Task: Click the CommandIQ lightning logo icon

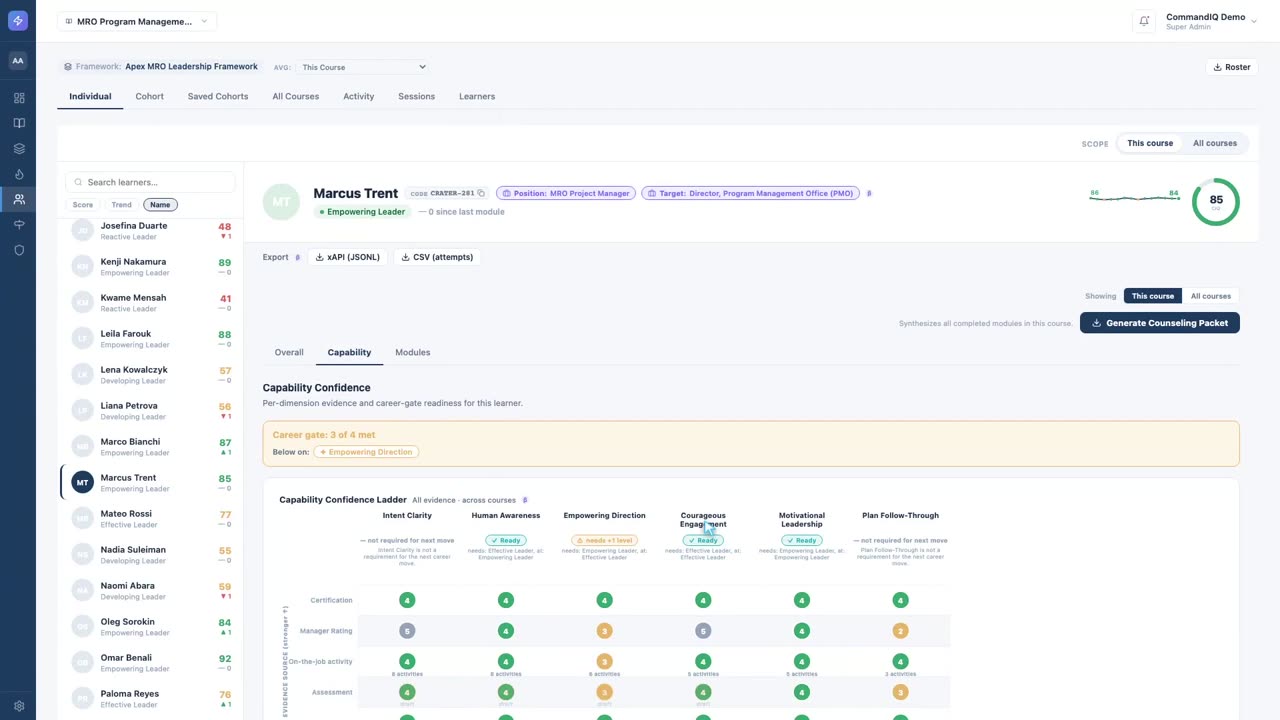Action: [18, 21]
